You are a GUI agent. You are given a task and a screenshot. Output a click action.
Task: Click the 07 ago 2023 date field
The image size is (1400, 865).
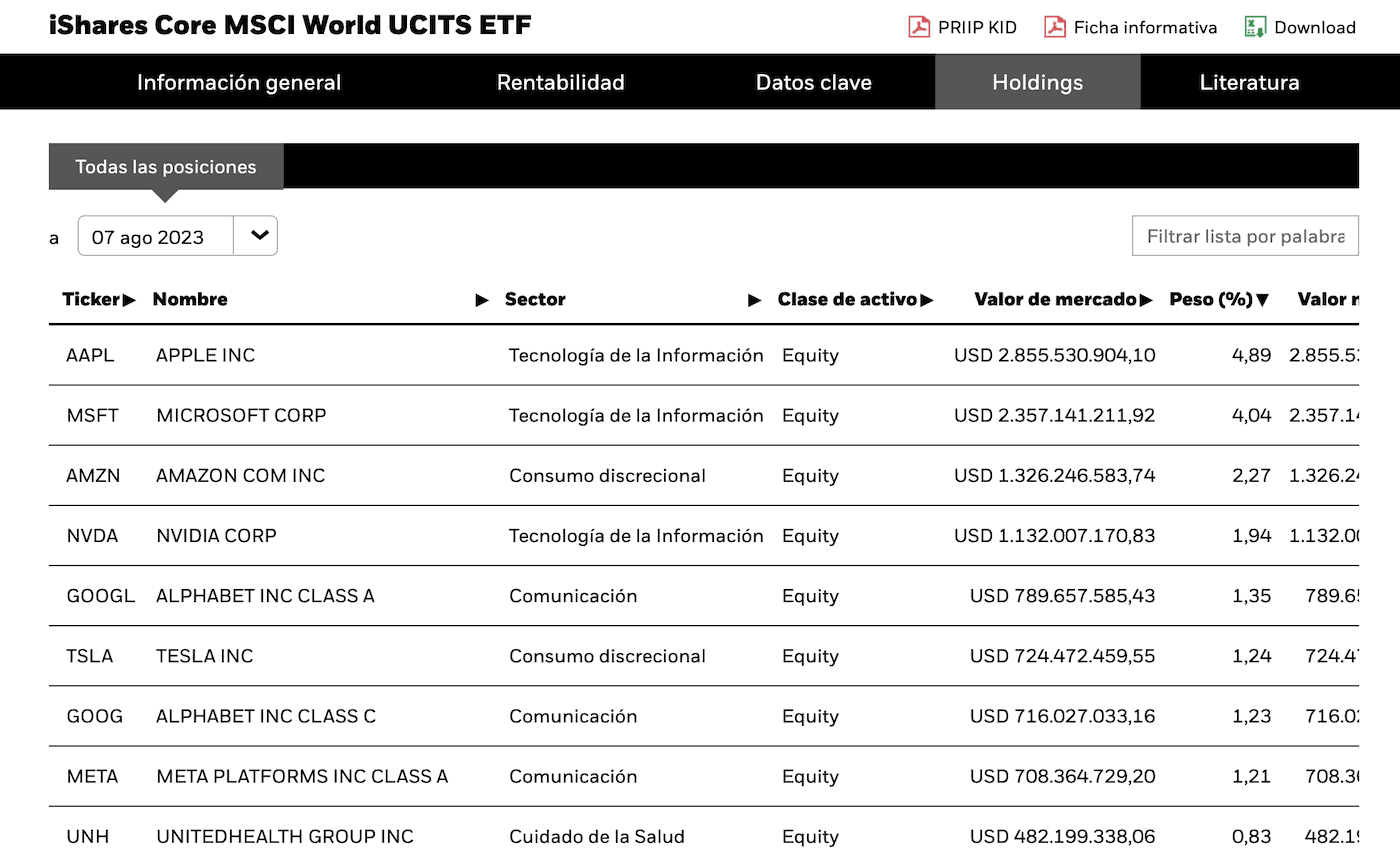pyautogui.click(x=156, y=236)
